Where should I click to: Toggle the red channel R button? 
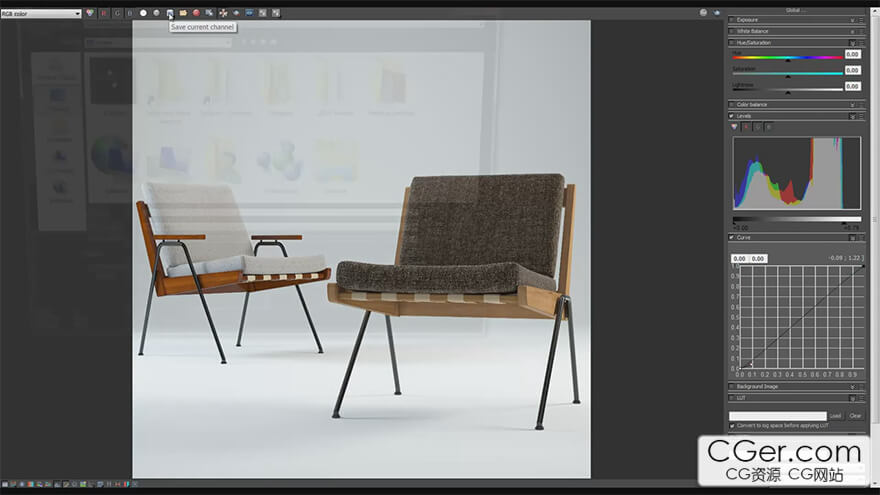104,13
